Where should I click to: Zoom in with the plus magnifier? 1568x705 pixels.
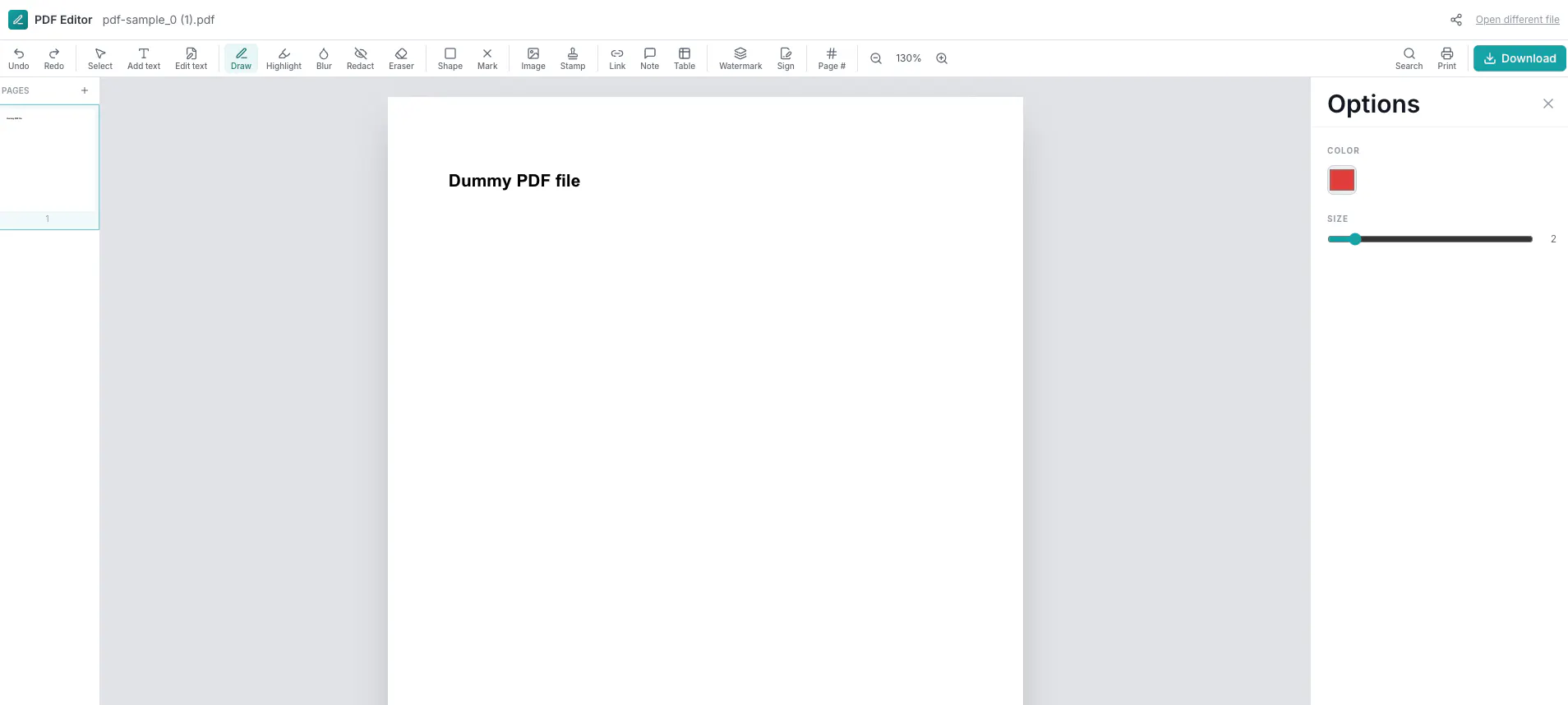click(x=942, y=58)
